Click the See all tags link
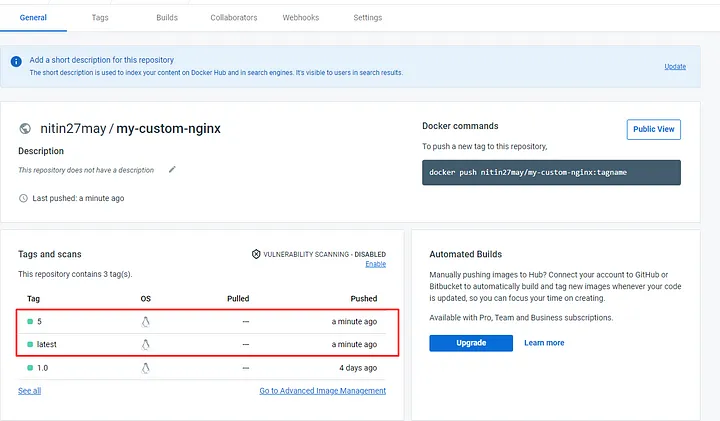720x421 pixels. 29,391
